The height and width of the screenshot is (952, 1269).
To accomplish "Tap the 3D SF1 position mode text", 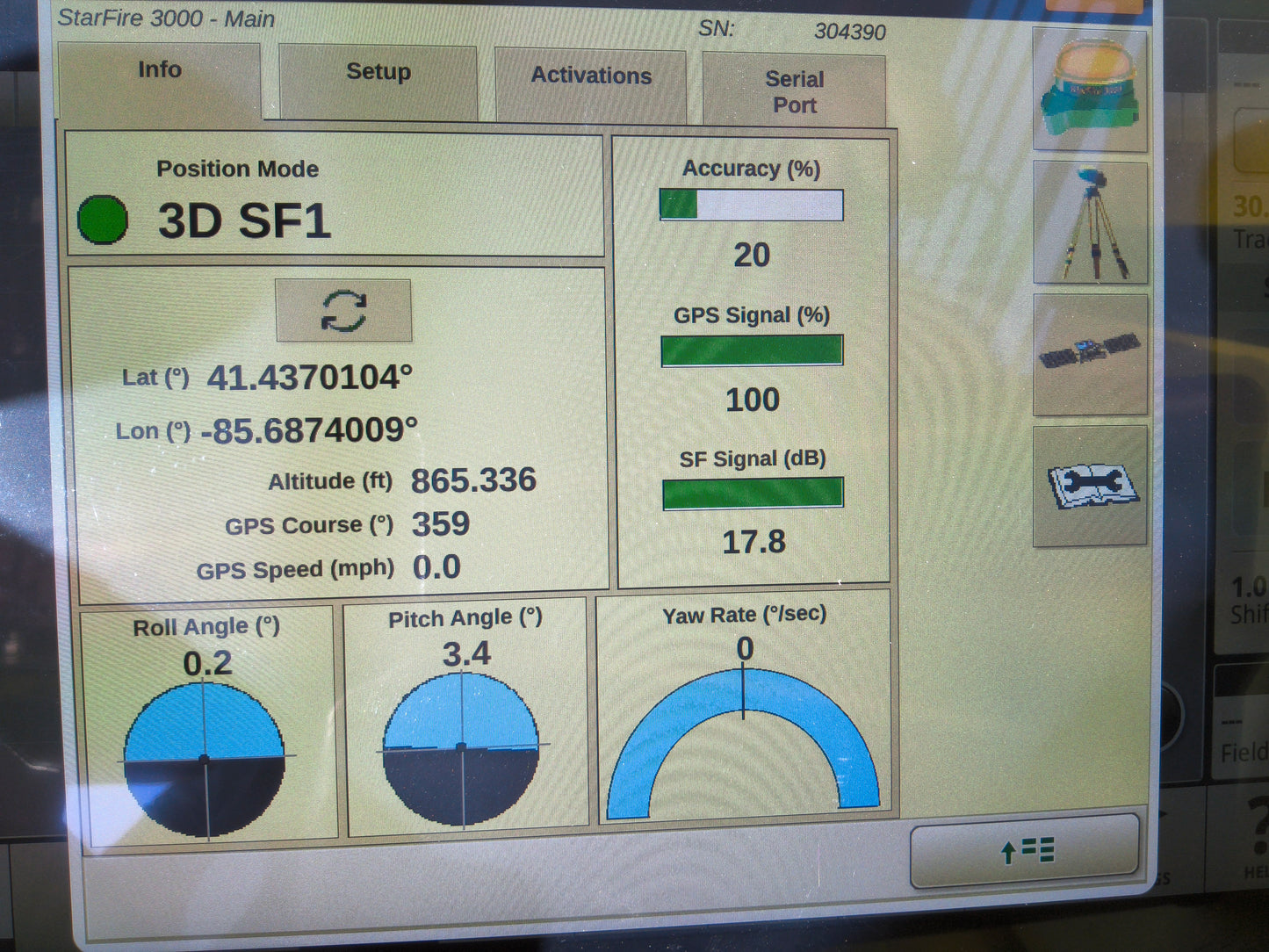I will pos(244,220).
